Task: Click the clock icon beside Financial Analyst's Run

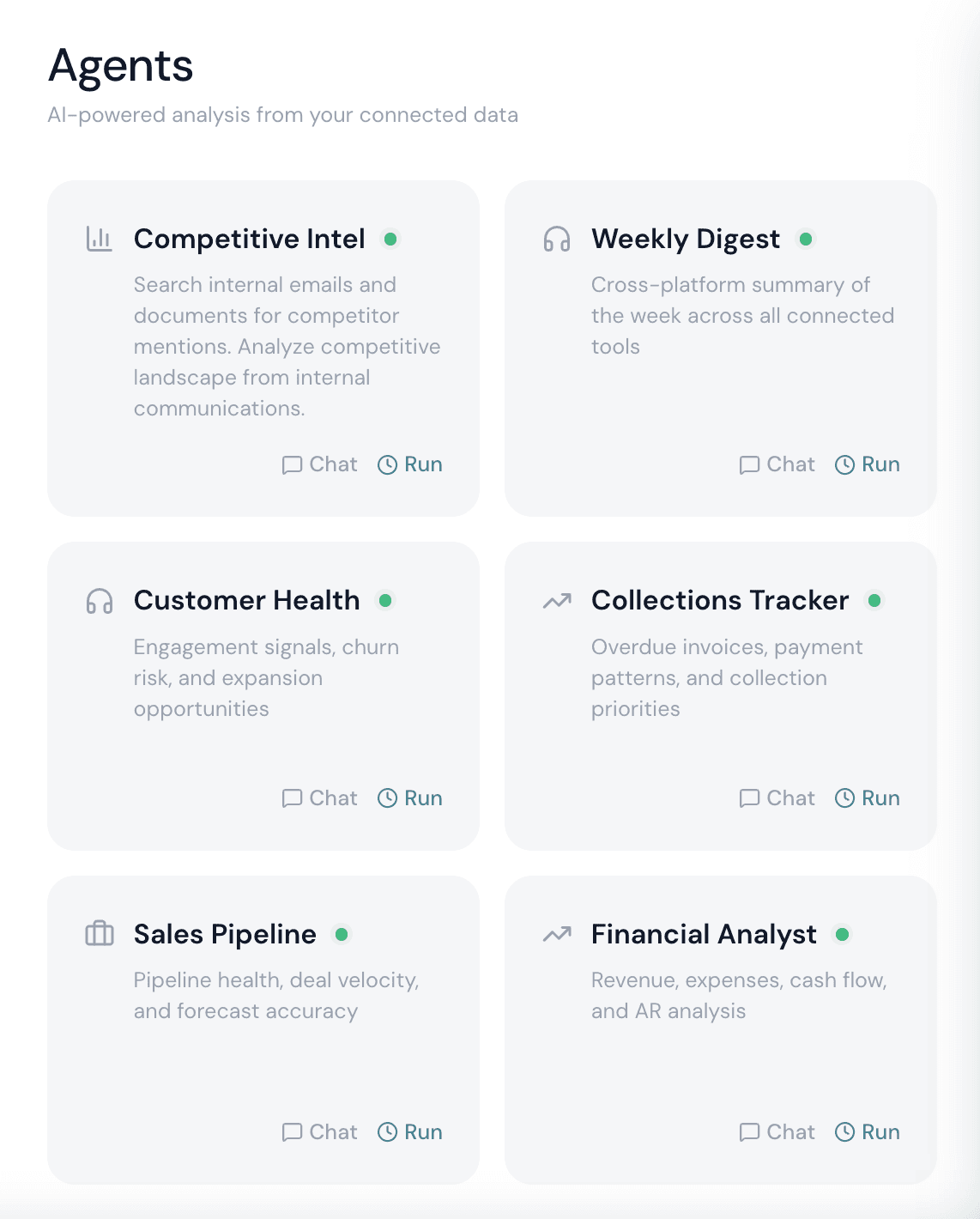Action: point(844,1132)
